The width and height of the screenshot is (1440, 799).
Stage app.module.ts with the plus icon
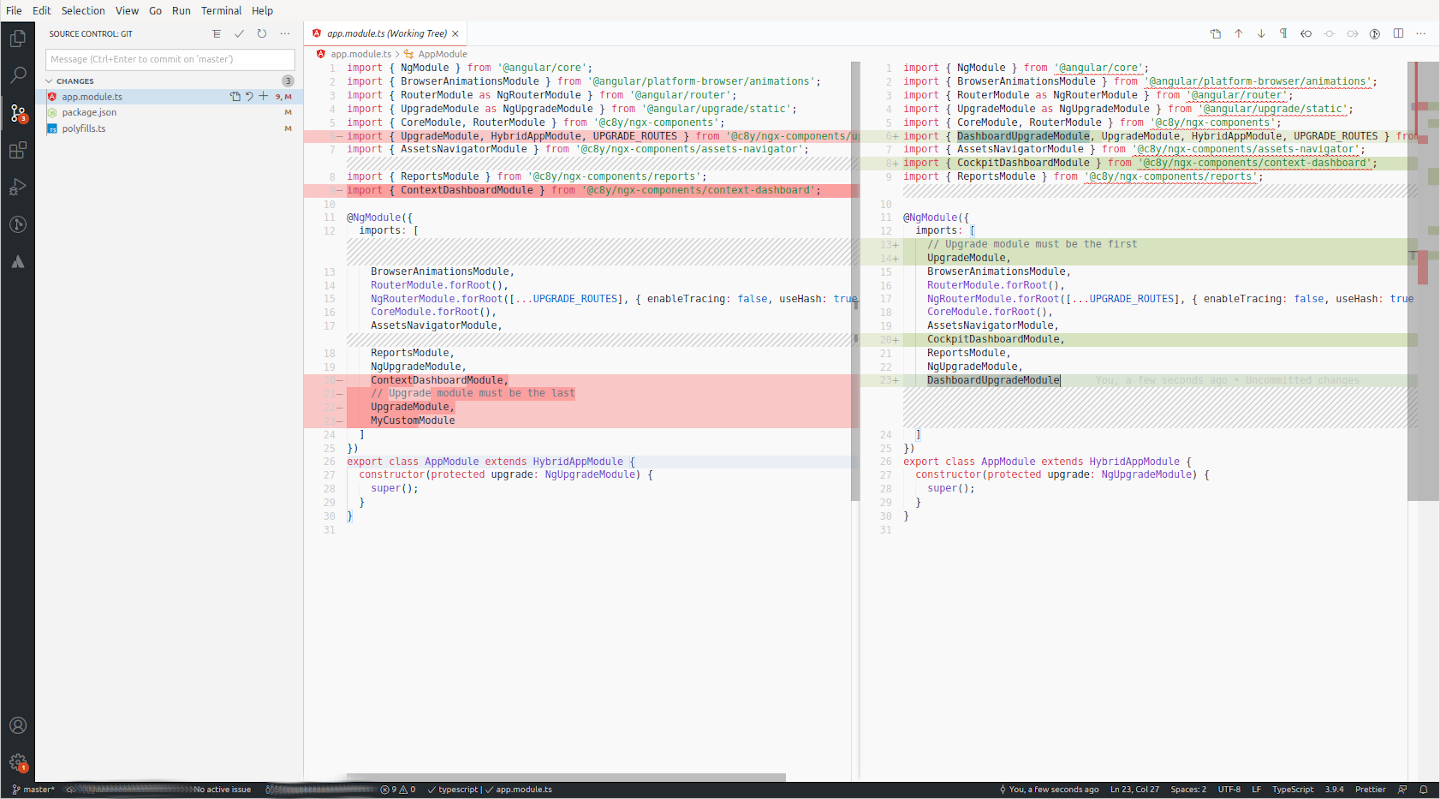(263, 96)
